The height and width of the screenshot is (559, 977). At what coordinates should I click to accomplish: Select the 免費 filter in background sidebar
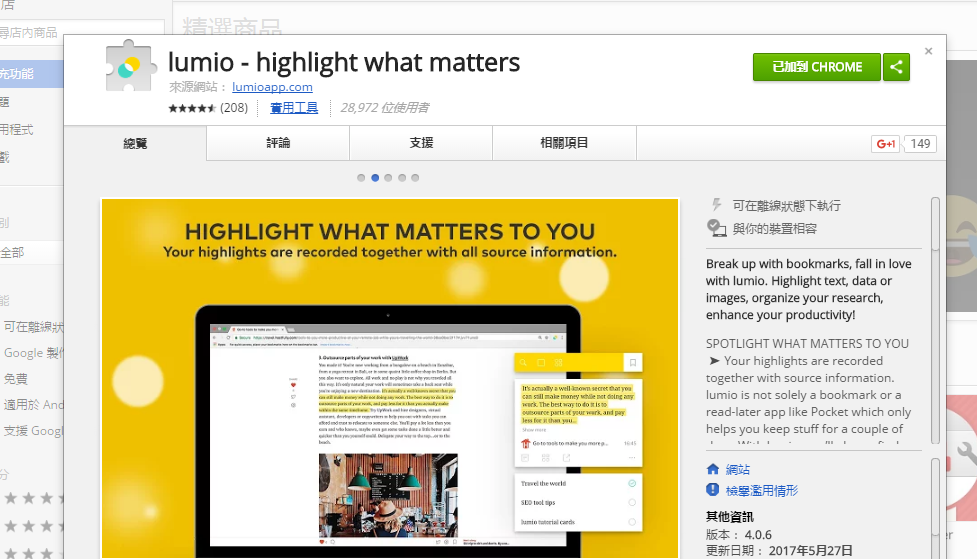(x=16, y=379)
